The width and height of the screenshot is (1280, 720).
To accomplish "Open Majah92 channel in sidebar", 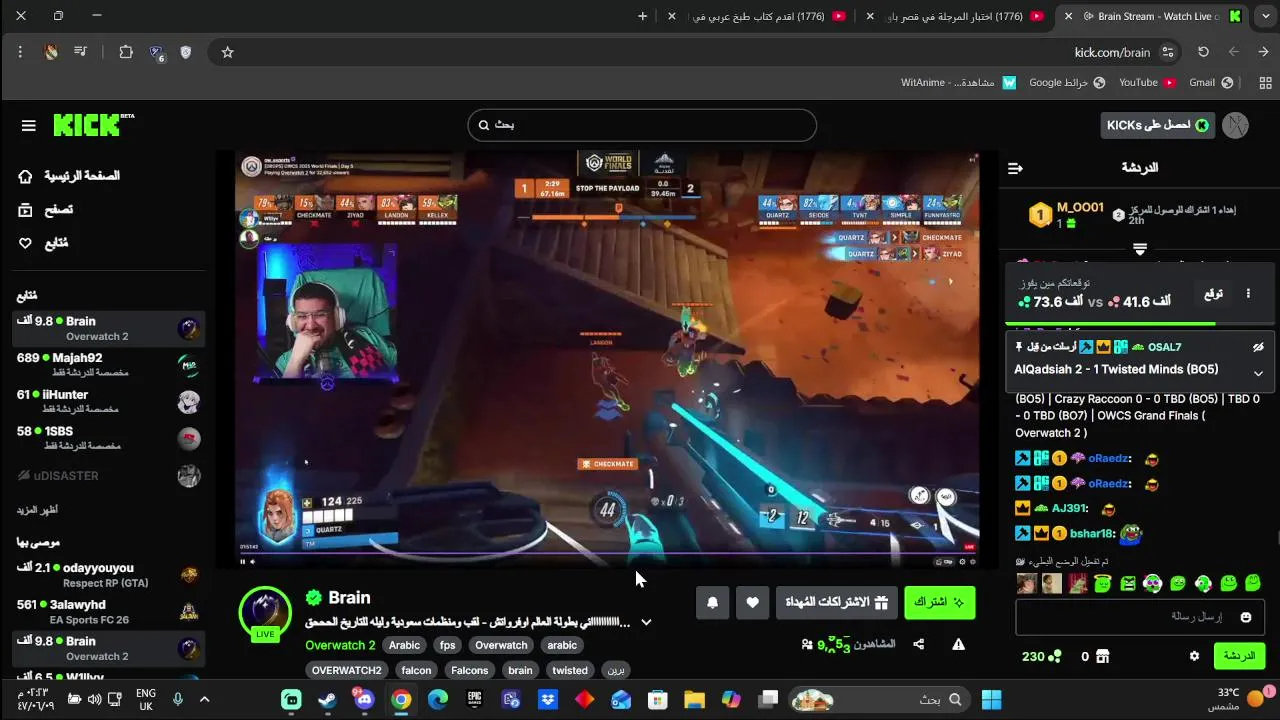I will pos(108,365).
